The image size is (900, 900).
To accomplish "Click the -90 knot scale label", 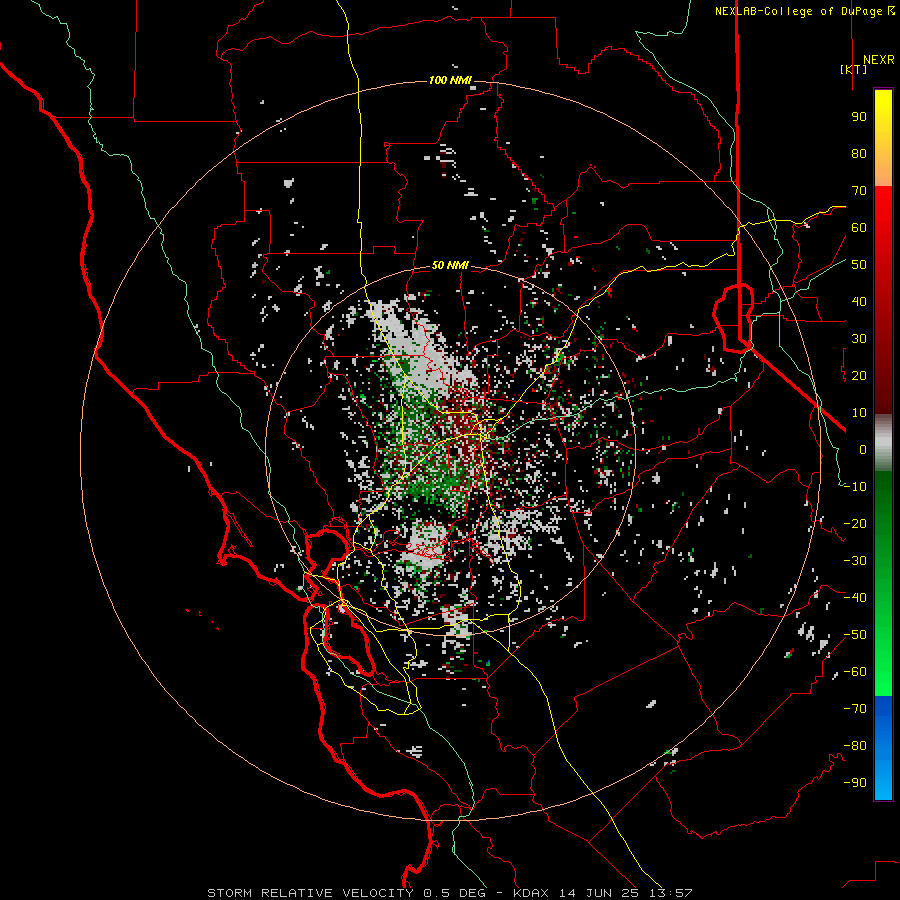I will coord(855,783).
